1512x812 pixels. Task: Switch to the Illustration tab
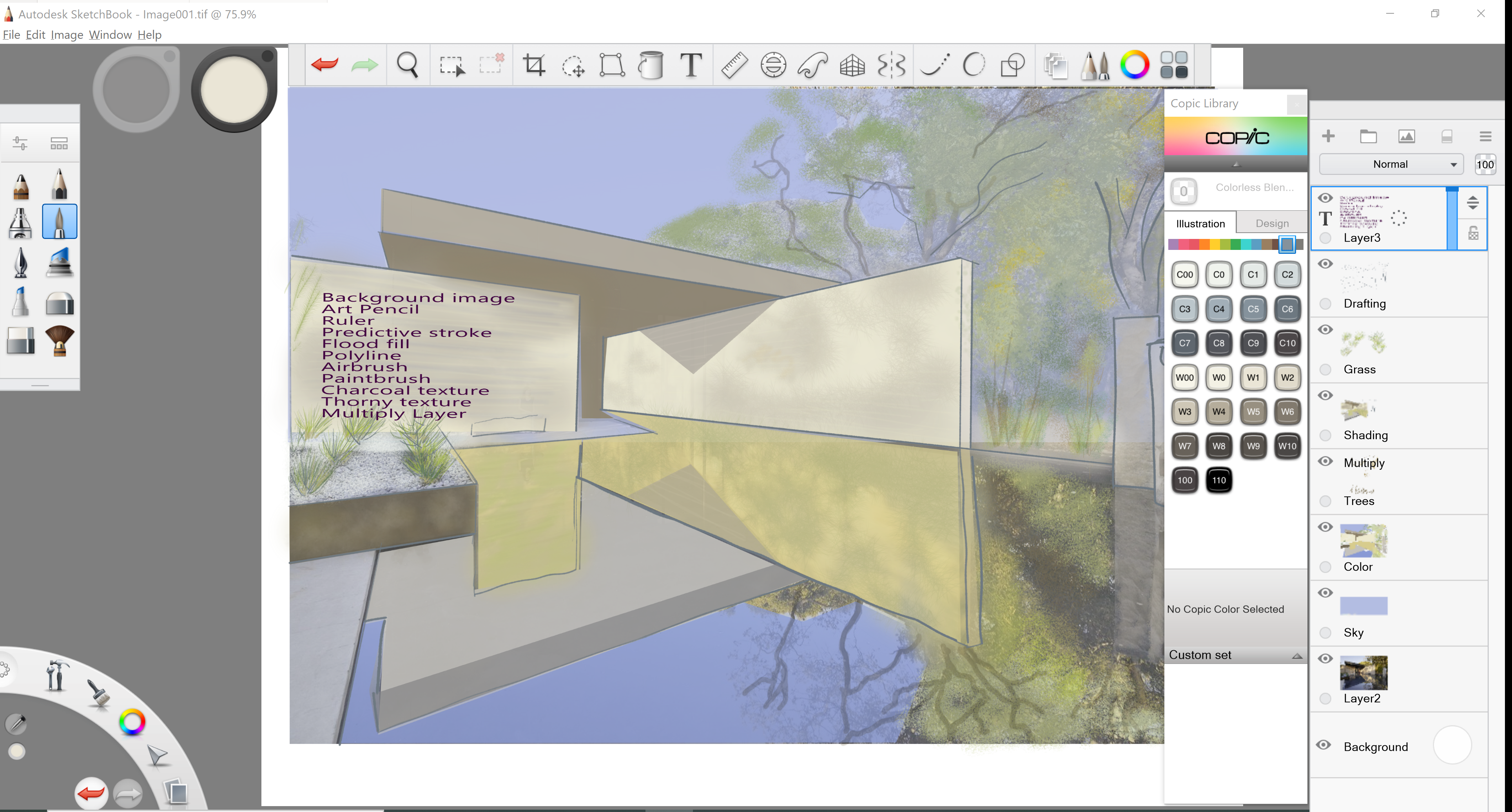tap(1200, 223)
